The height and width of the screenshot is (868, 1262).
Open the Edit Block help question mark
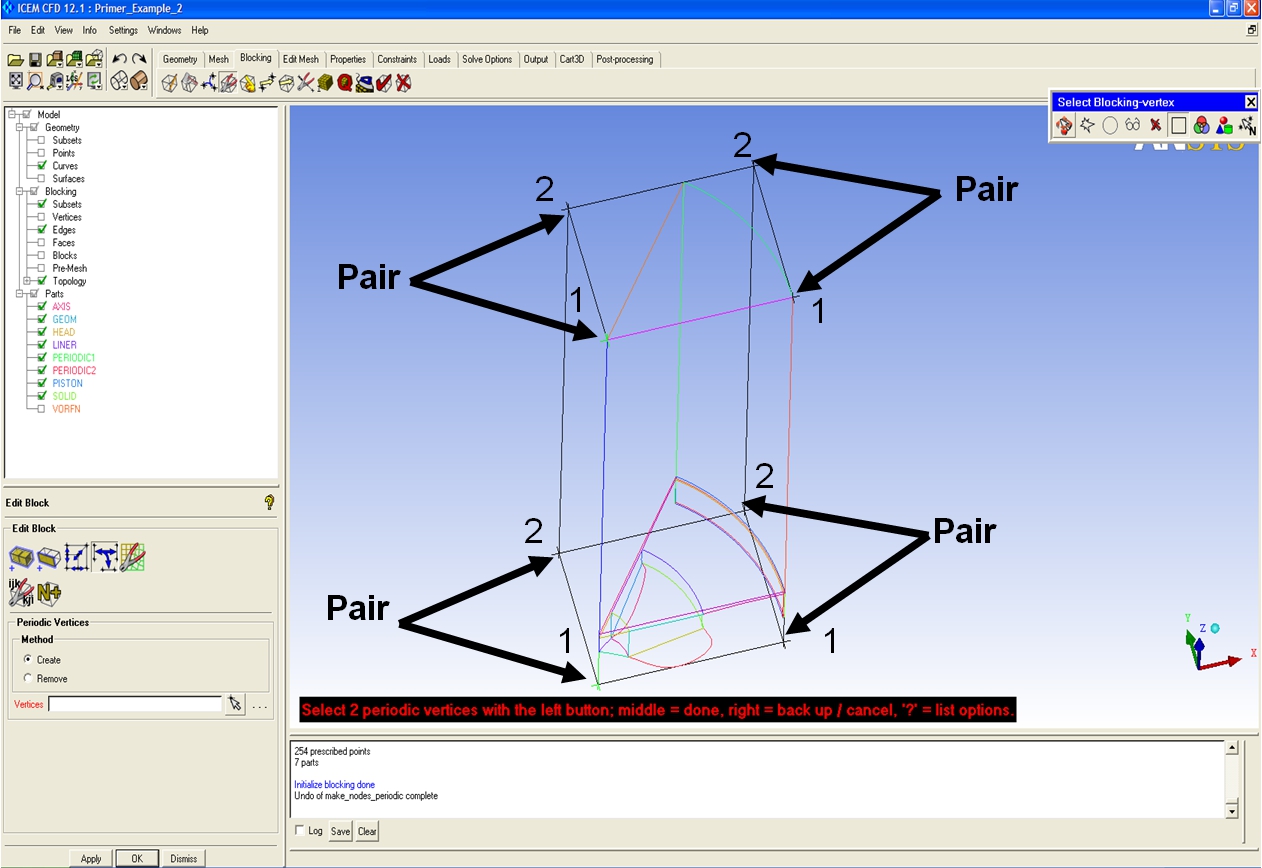pos(268,502)
